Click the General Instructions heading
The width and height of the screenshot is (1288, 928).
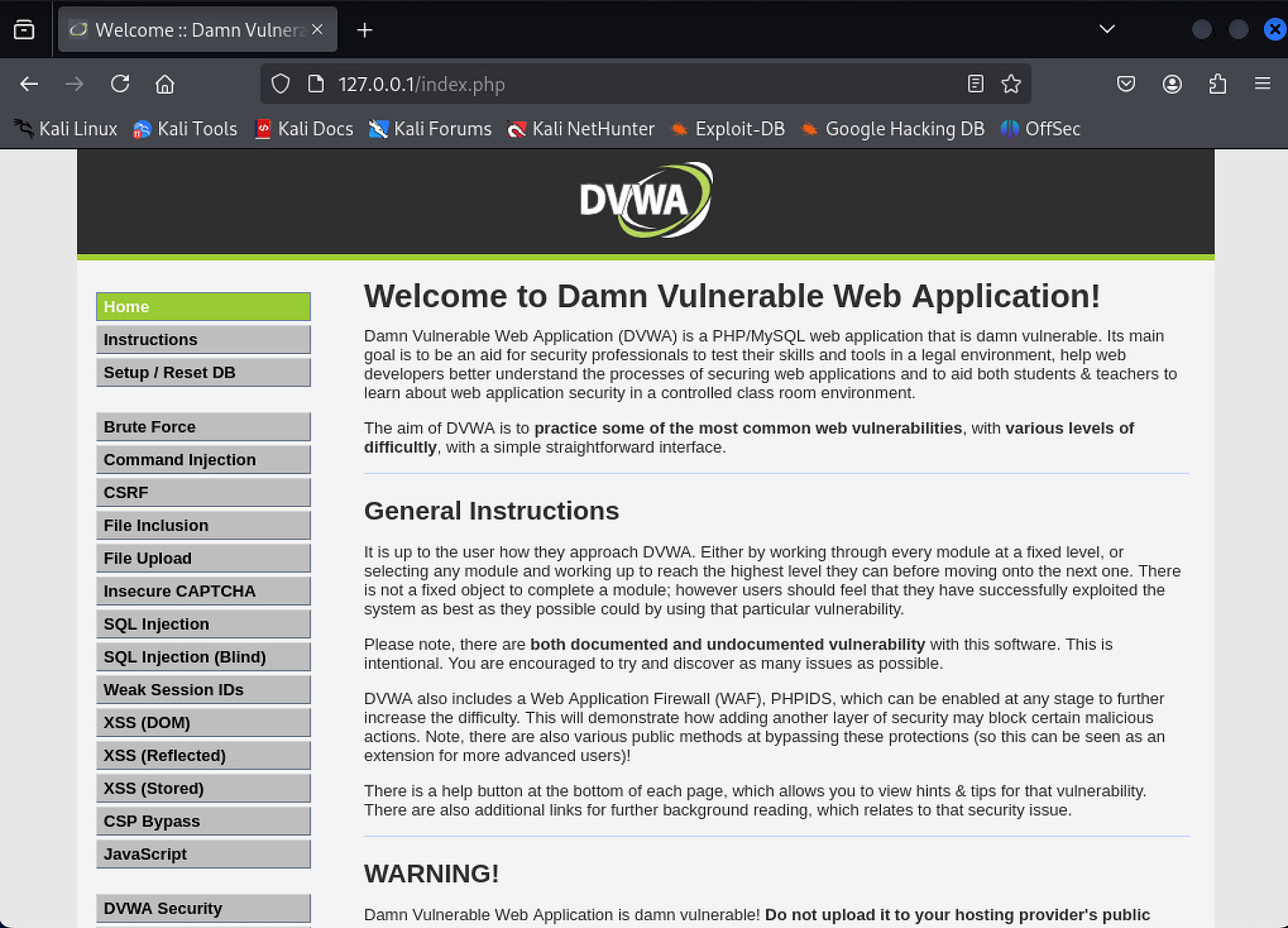pos(491,511)
